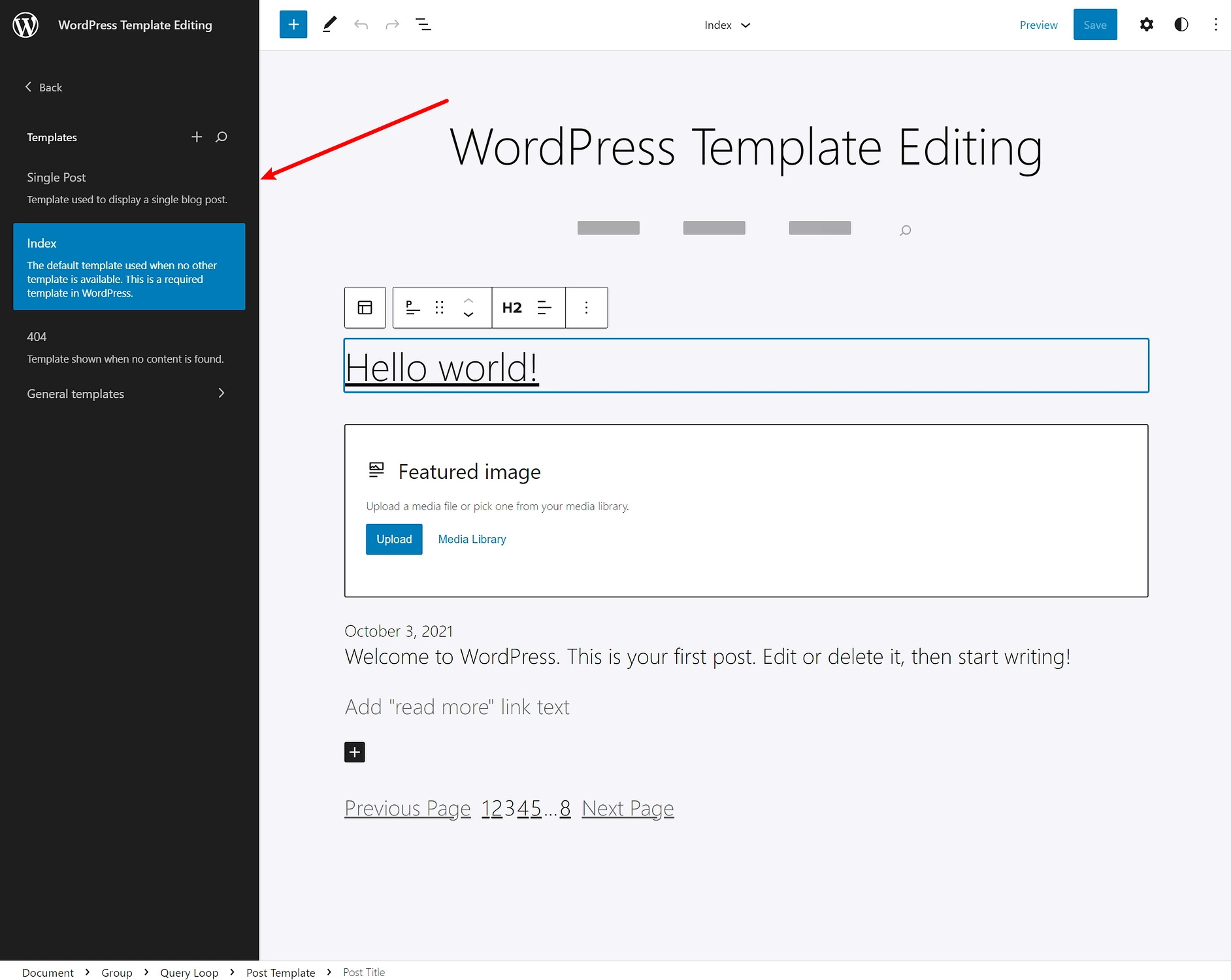Move block up with arrow
Screen dimensions: 1231x980
[x=468, y=300]
